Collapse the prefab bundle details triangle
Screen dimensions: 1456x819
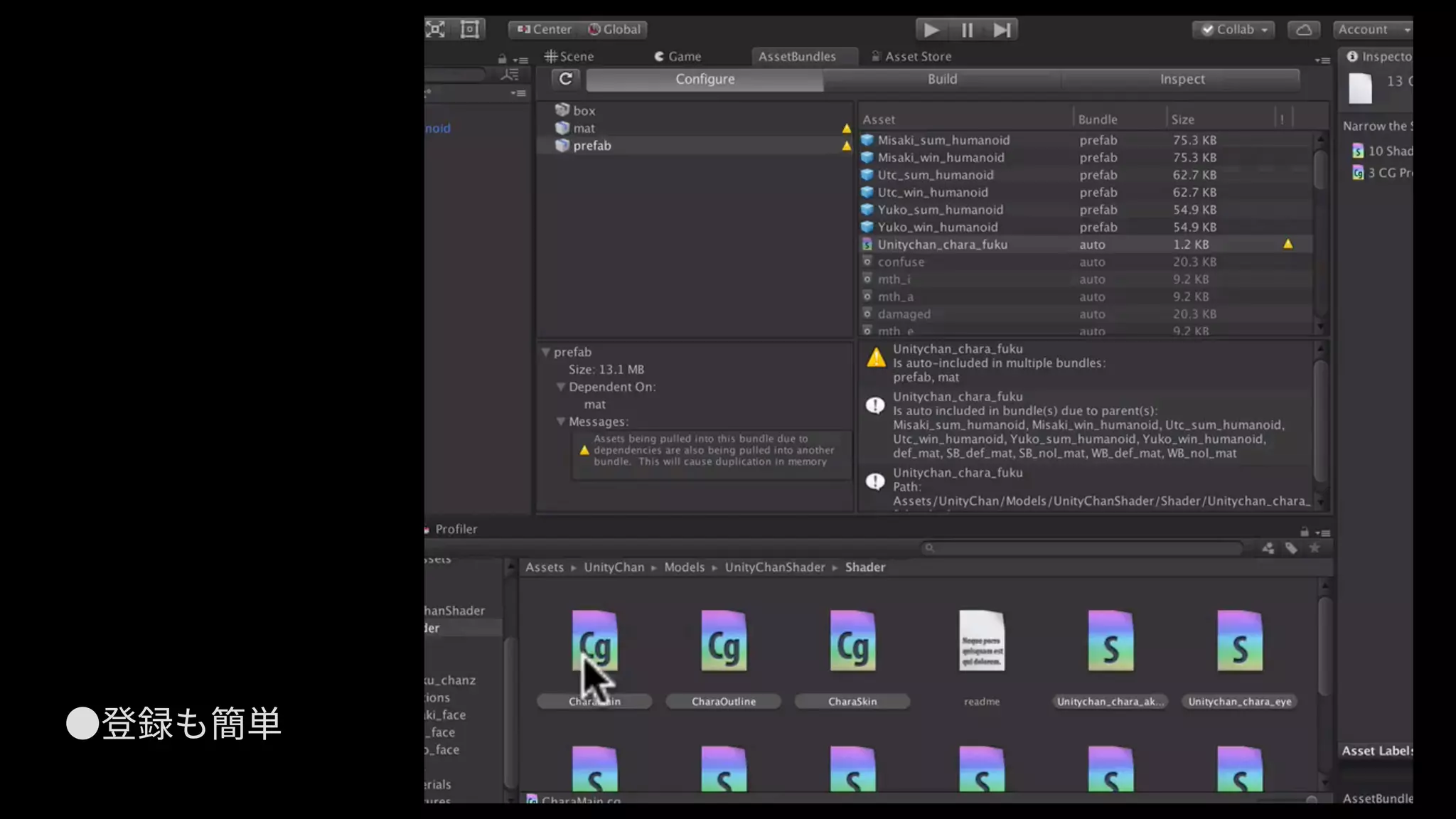(545, 352)
